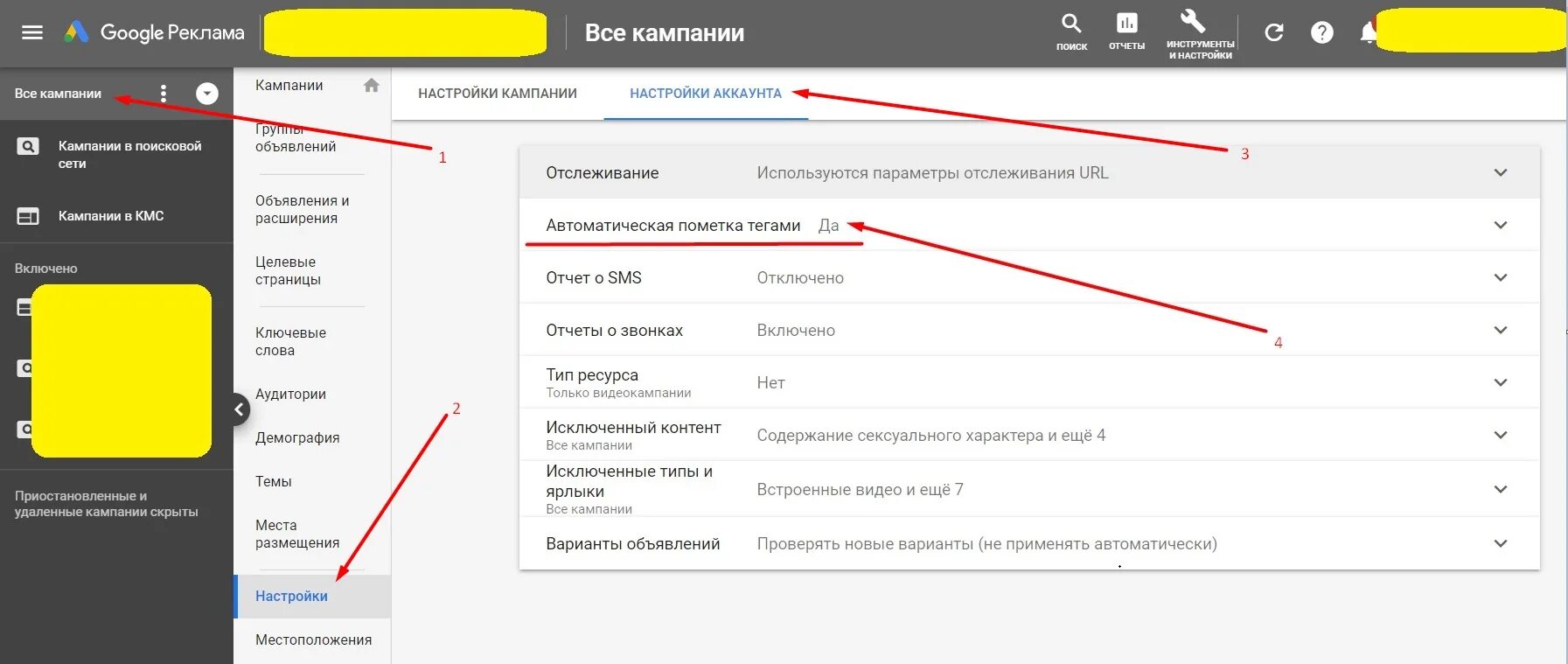The width and height of the screenshot is (1568, 664).
Task: Open Целевые страницы section
Action: click(289, 270)
